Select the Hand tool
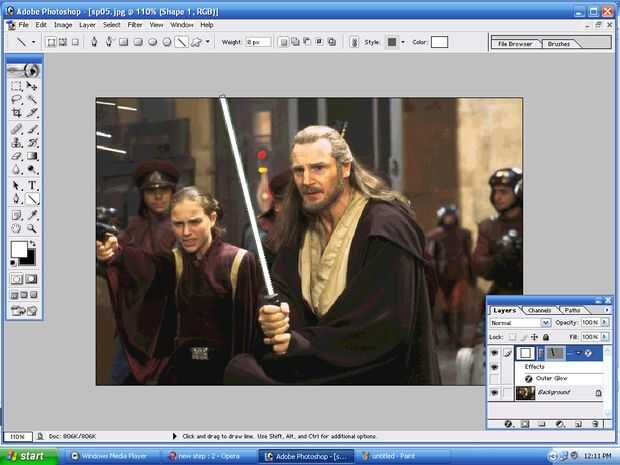 point(16,228)
